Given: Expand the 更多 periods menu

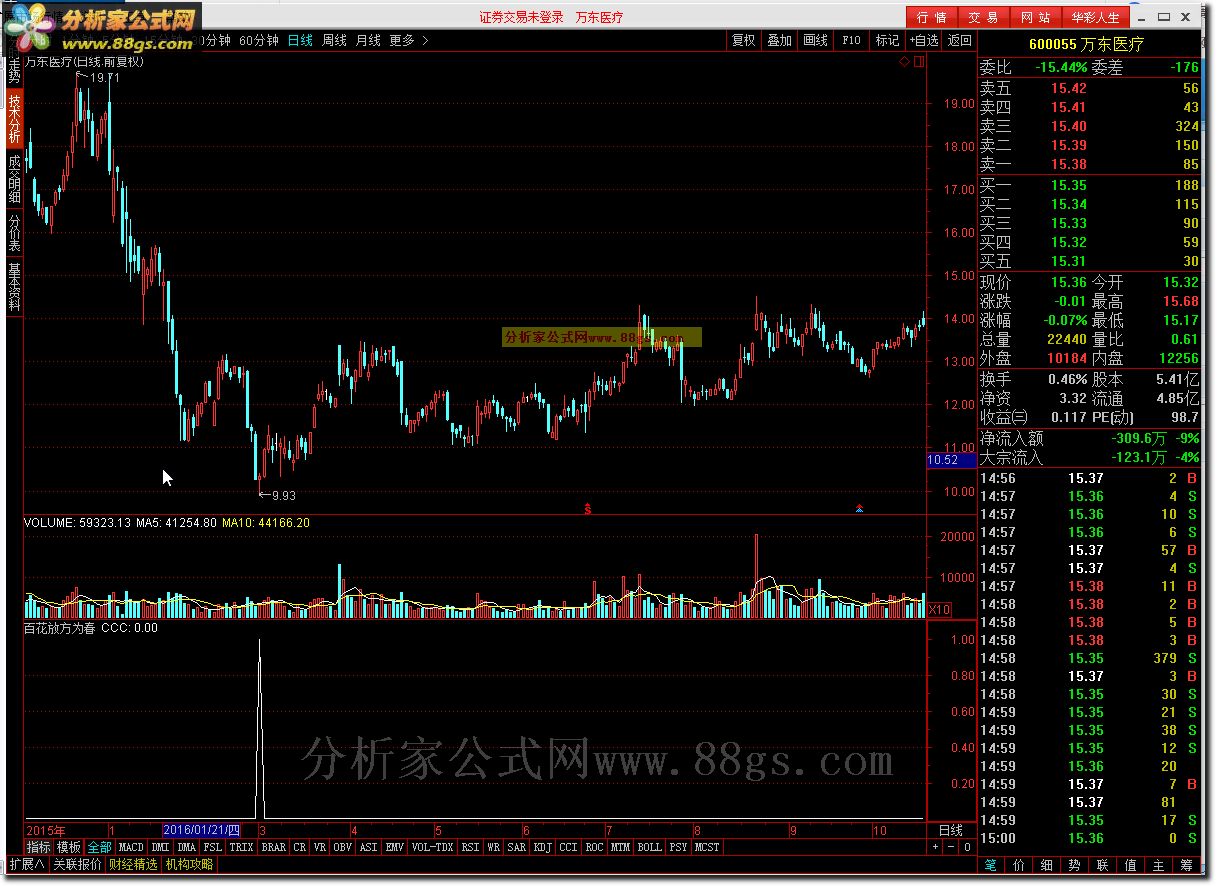Looking at the screenshot, I should (x=409, y=41).
